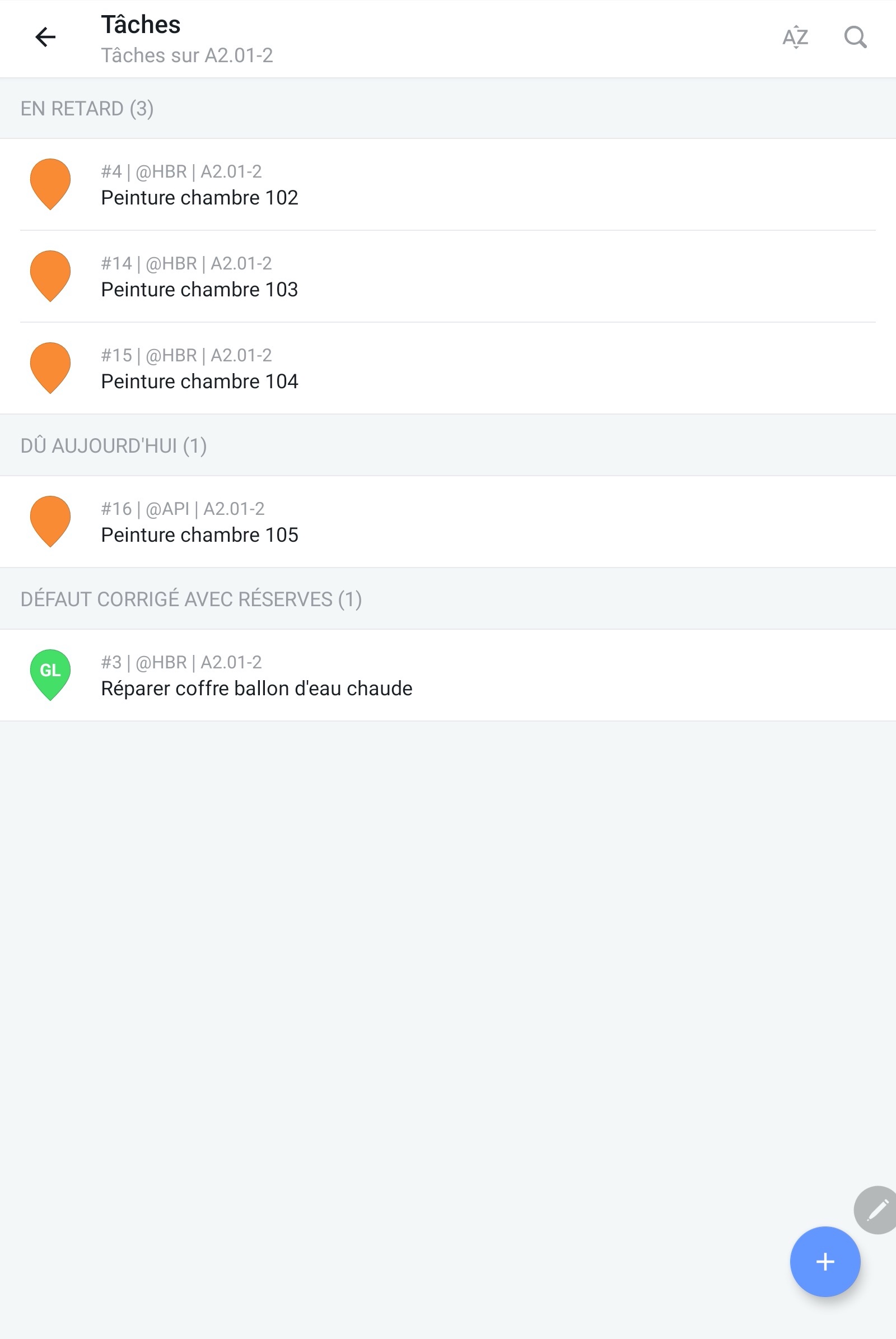Image resolution: width=896 pixels, height=1339 pixels.
Task: Add a new task with the plus button
Action: [x=824, y=1261]
